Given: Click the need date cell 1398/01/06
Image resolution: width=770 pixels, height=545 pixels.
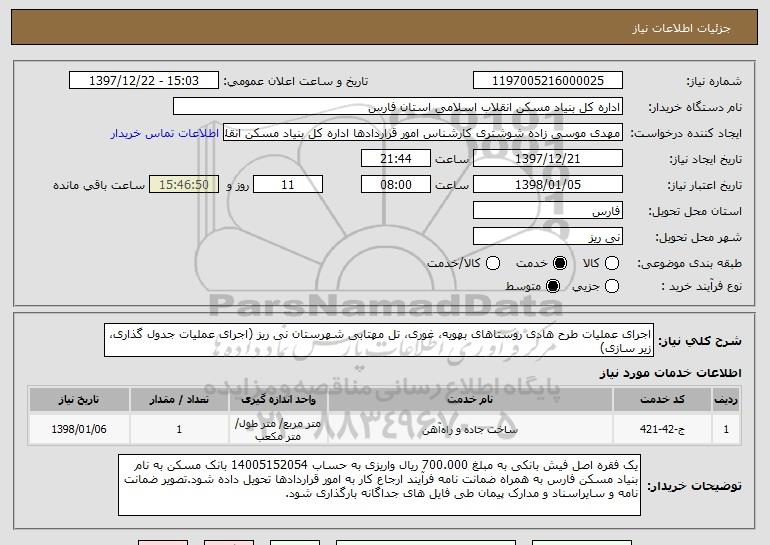Looking at the screenshot, I should [x=79, y=429].
